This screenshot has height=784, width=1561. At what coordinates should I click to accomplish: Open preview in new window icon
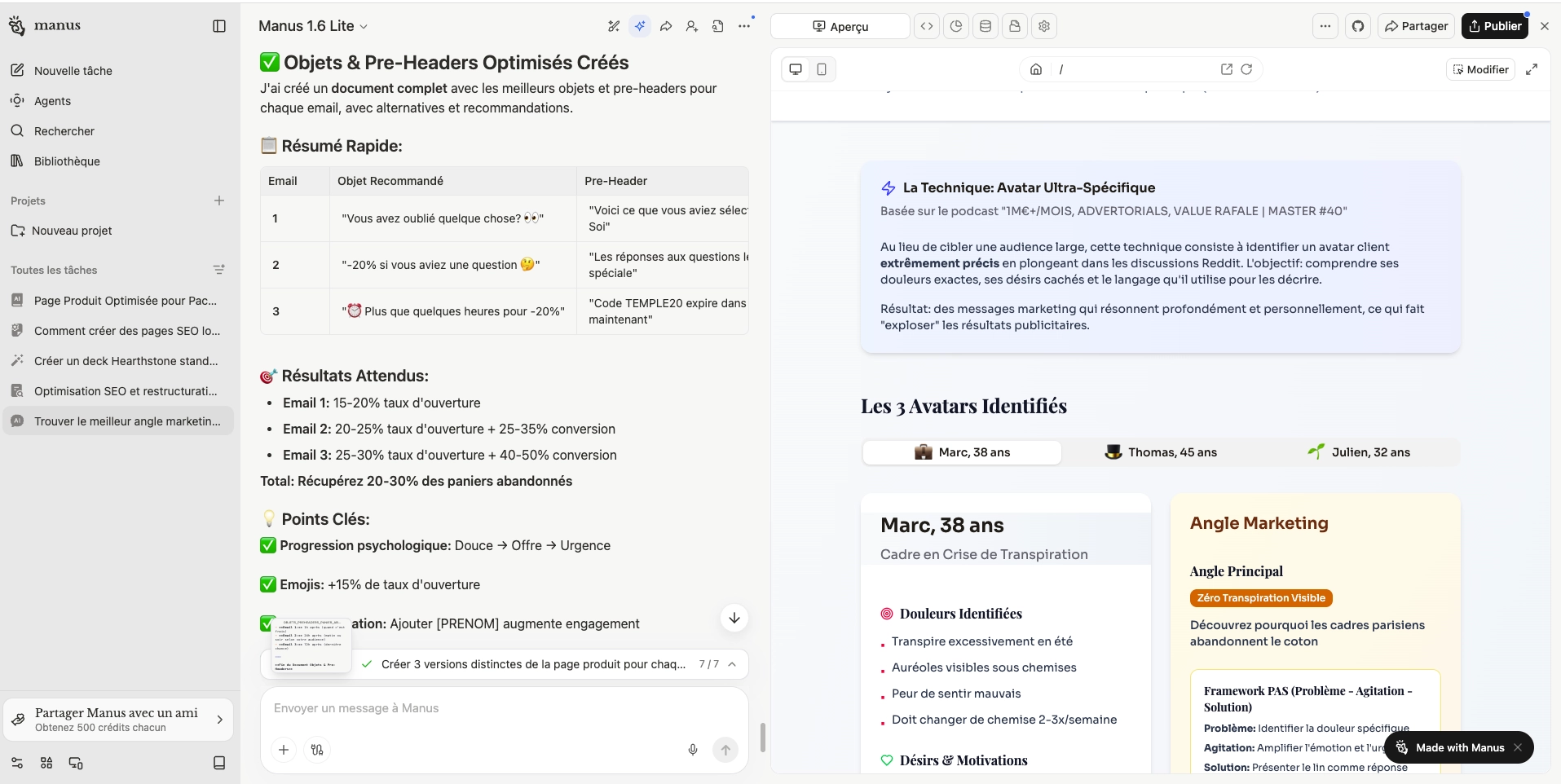click(1226, 69)
